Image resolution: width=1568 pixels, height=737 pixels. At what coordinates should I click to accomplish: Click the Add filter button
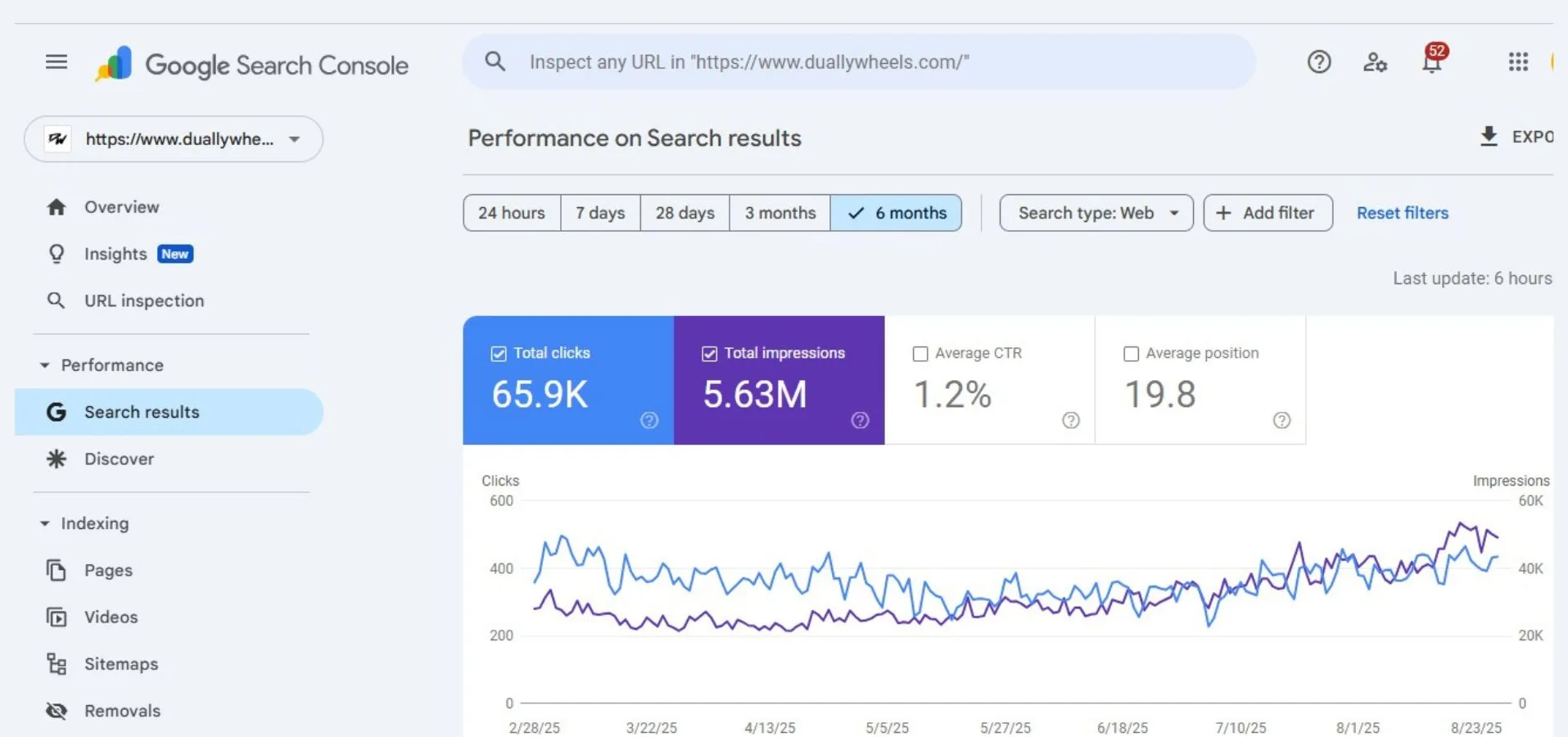(x=1268, y=213)
